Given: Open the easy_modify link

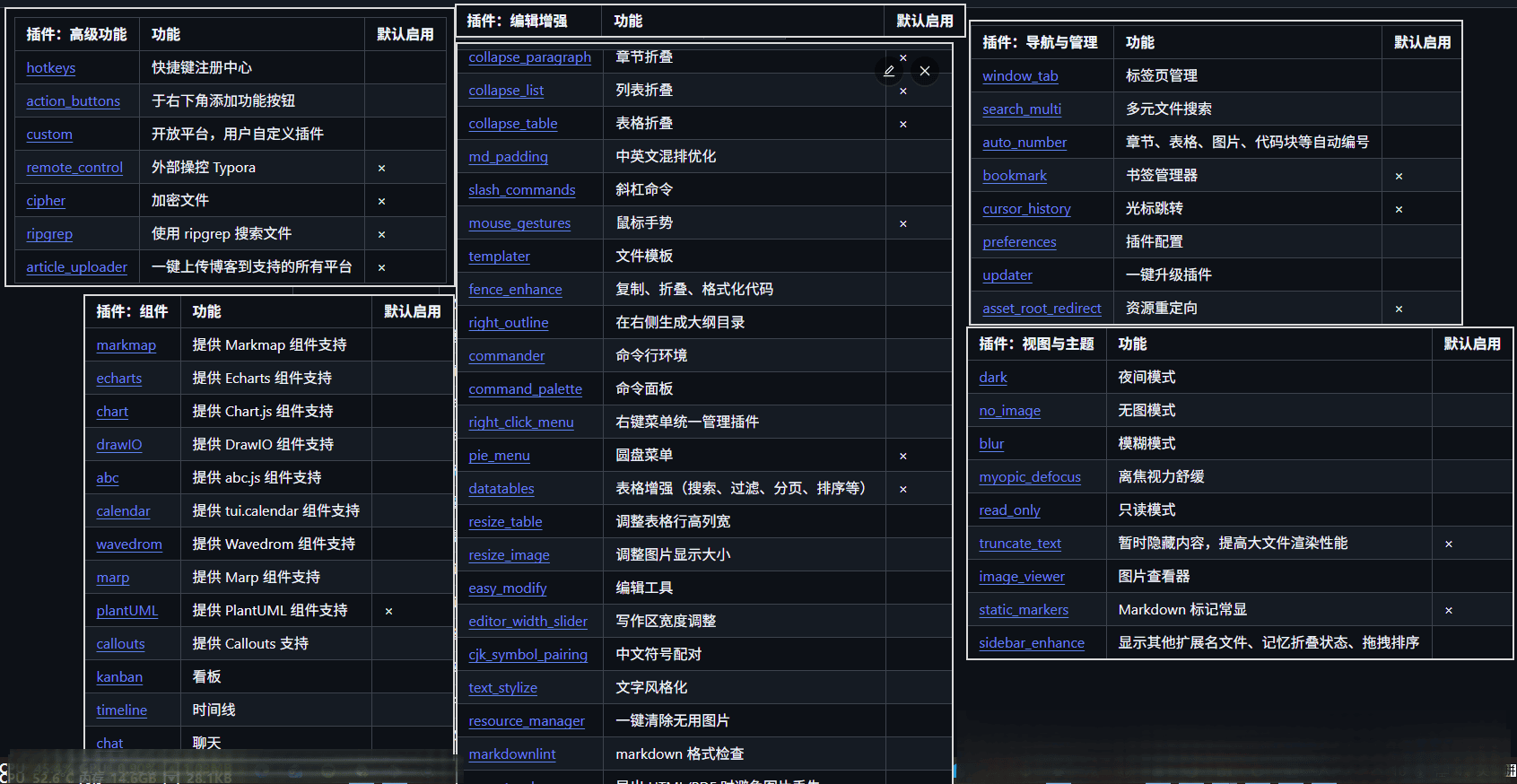Looking at the screenshot, I should [508, 588].
